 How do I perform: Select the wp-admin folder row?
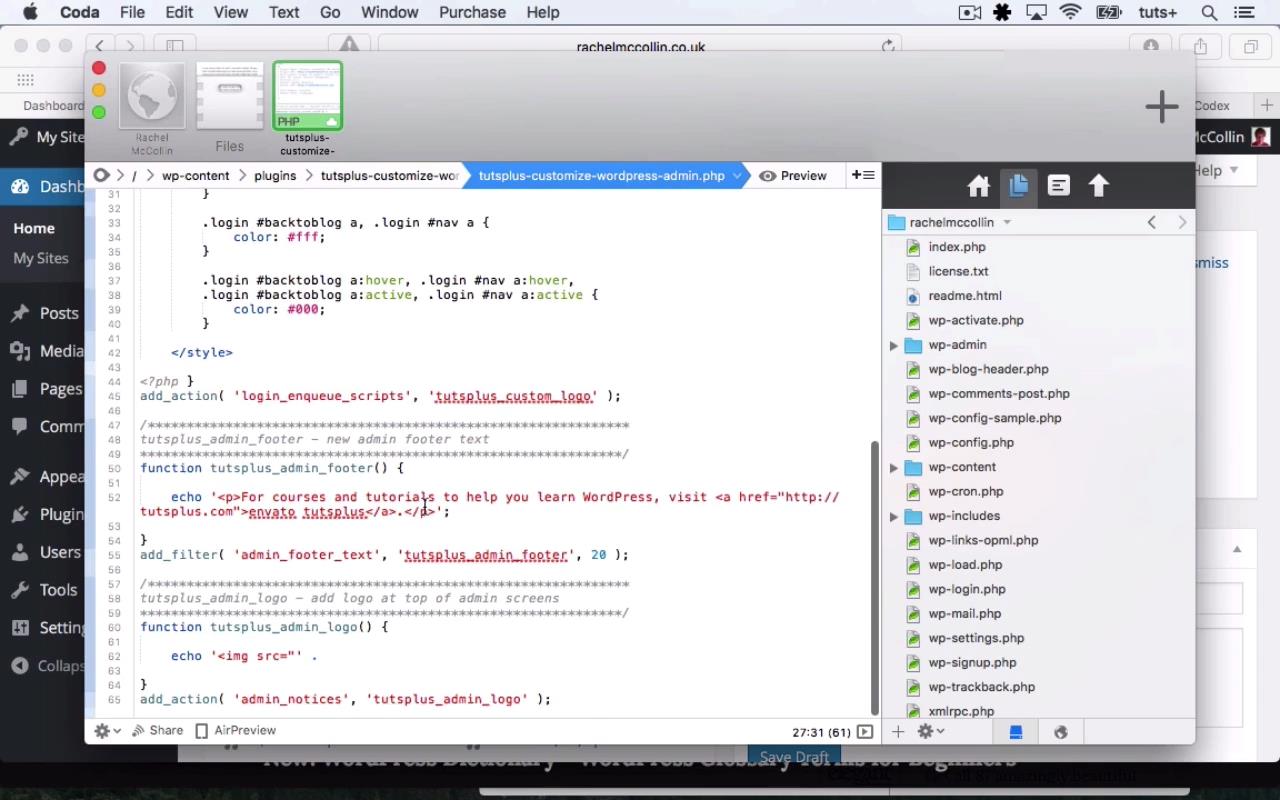pyautogui.click(x=1038, y=345)
